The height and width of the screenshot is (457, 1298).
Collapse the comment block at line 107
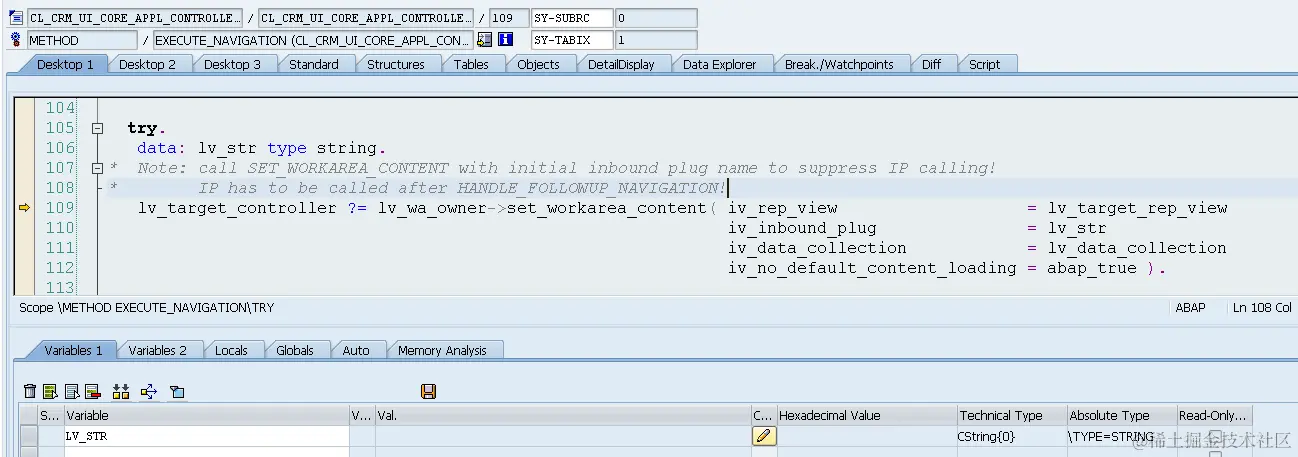98,168
